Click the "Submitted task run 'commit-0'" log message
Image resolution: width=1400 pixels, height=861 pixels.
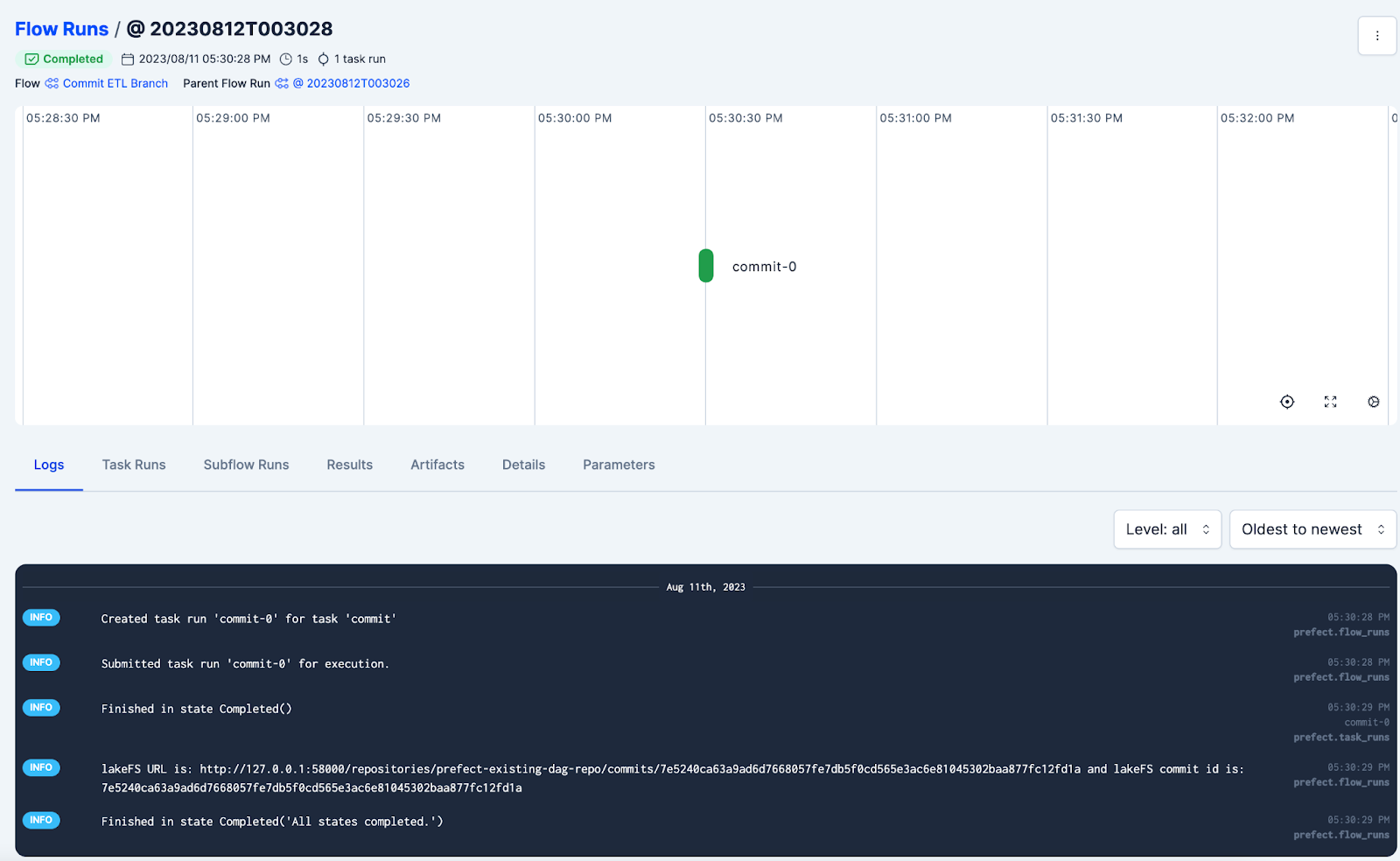click(245, 664)
